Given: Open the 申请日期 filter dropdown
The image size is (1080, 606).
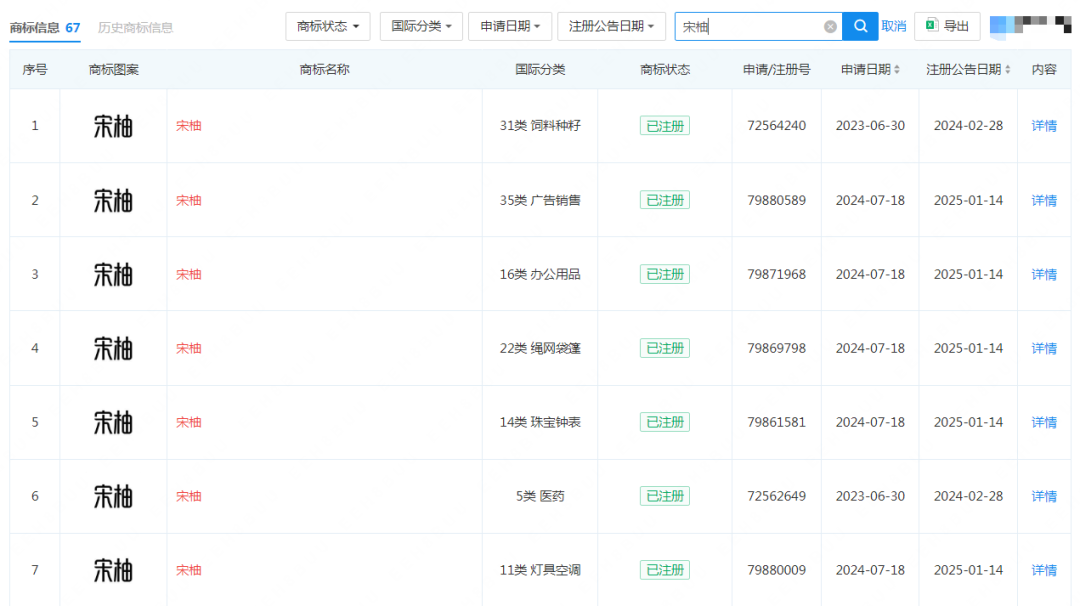Looking at the screenshot, I should coord(509,27).
